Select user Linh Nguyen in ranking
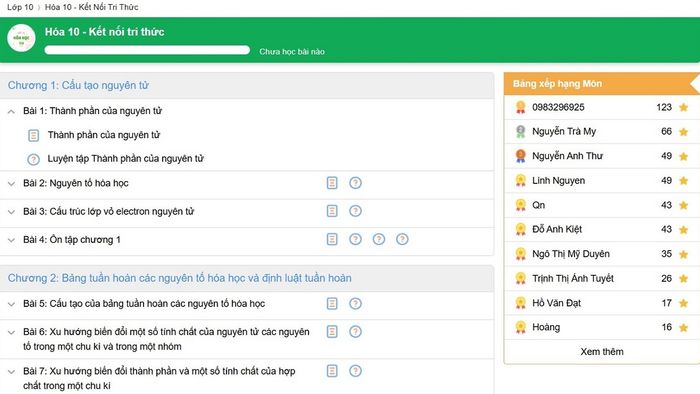The image size is (700, 394). 558,181
